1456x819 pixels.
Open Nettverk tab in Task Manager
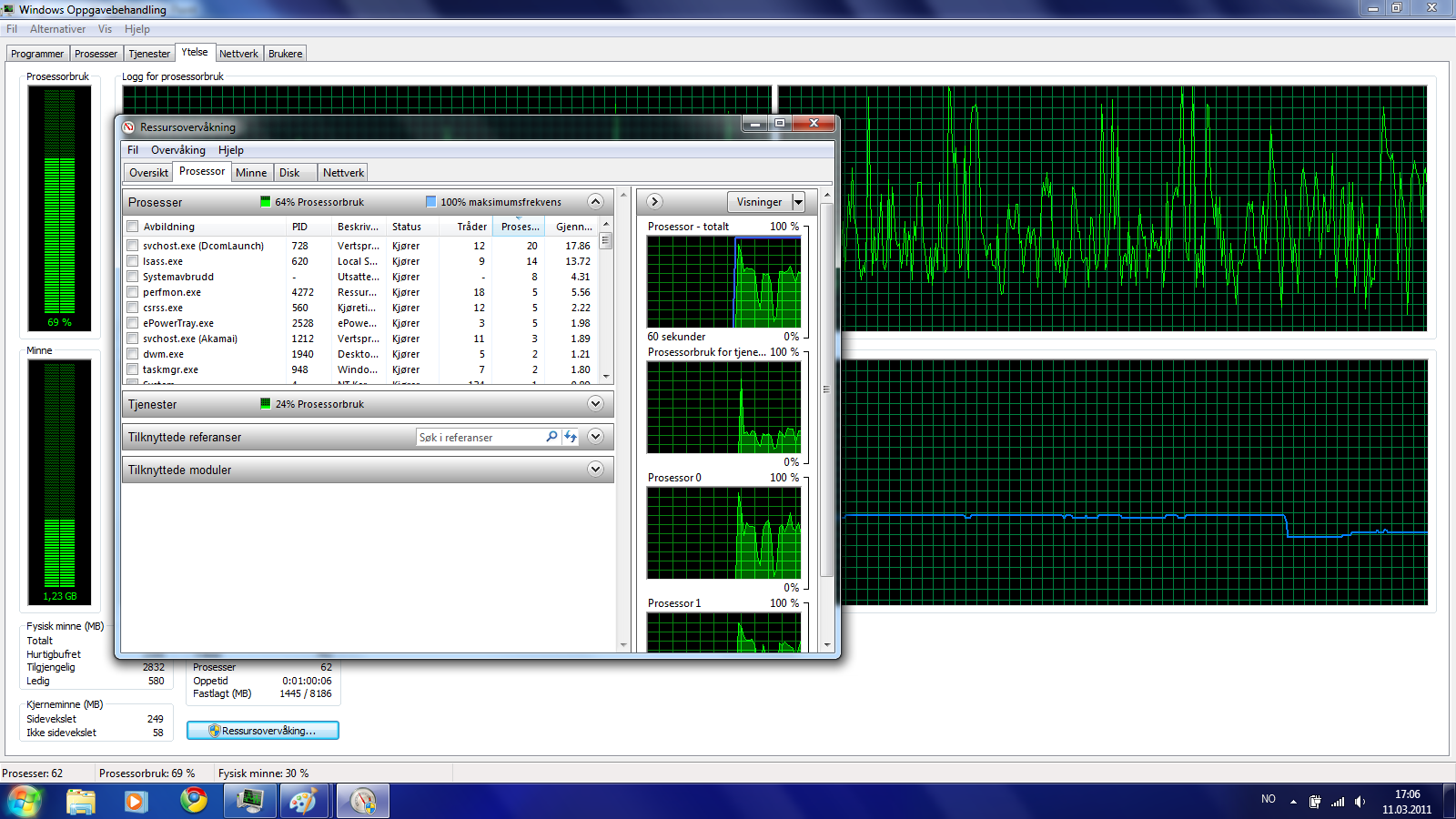(x=238, y=54)
